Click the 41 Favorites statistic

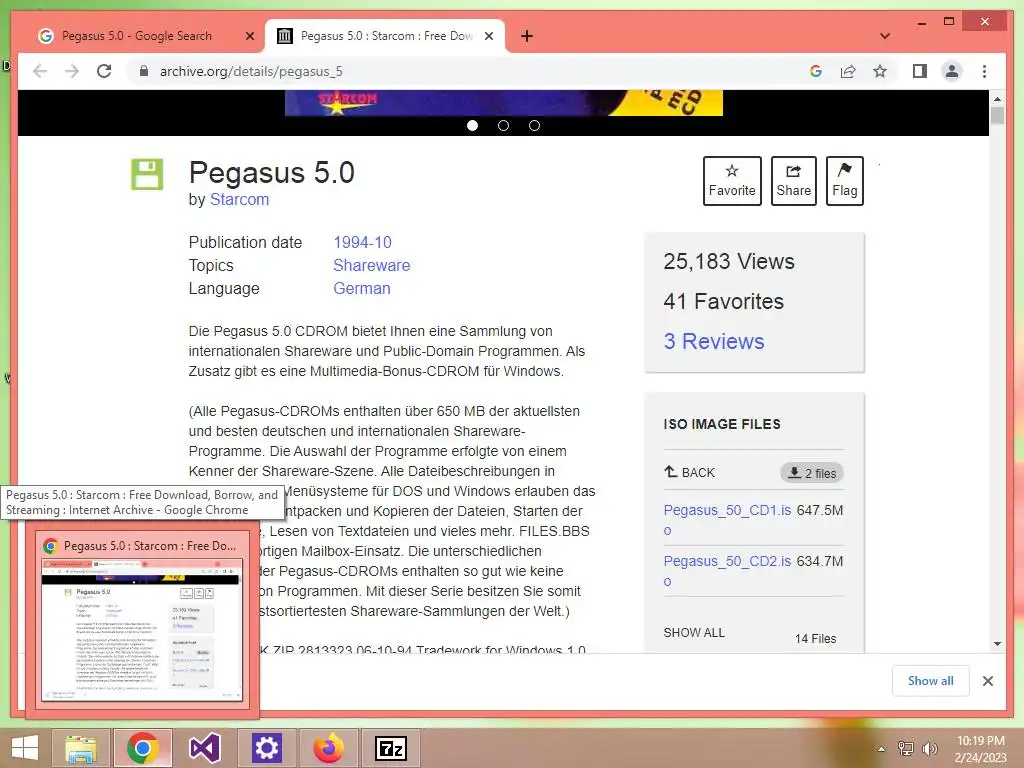(x=724, y=301)
